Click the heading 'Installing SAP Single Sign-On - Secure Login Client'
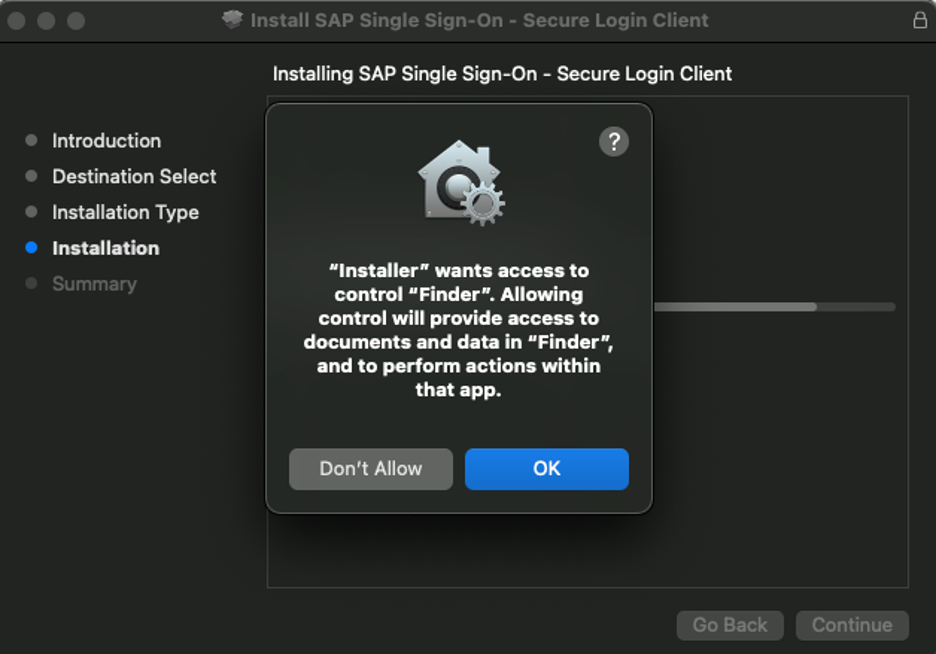 [502, 74]
